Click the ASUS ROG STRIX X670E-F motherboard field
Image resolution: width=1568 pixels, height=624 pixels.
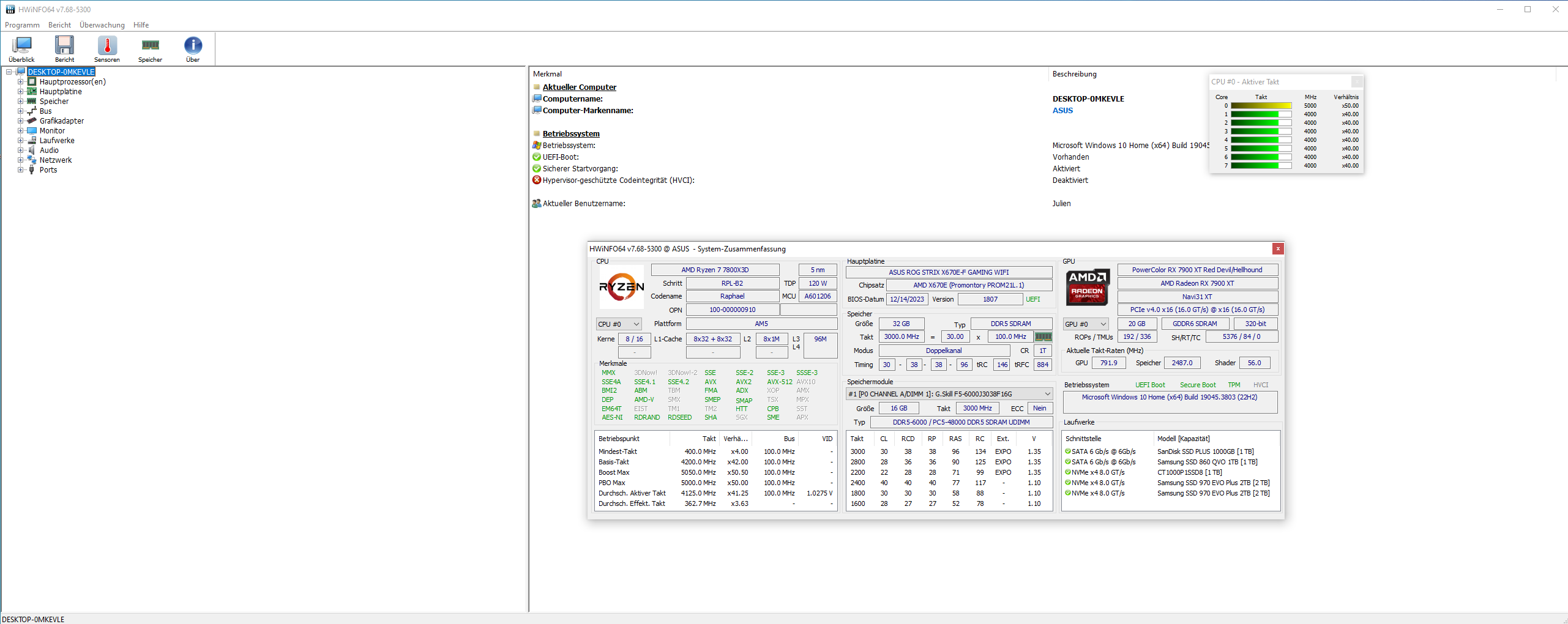tap(949, 272)
